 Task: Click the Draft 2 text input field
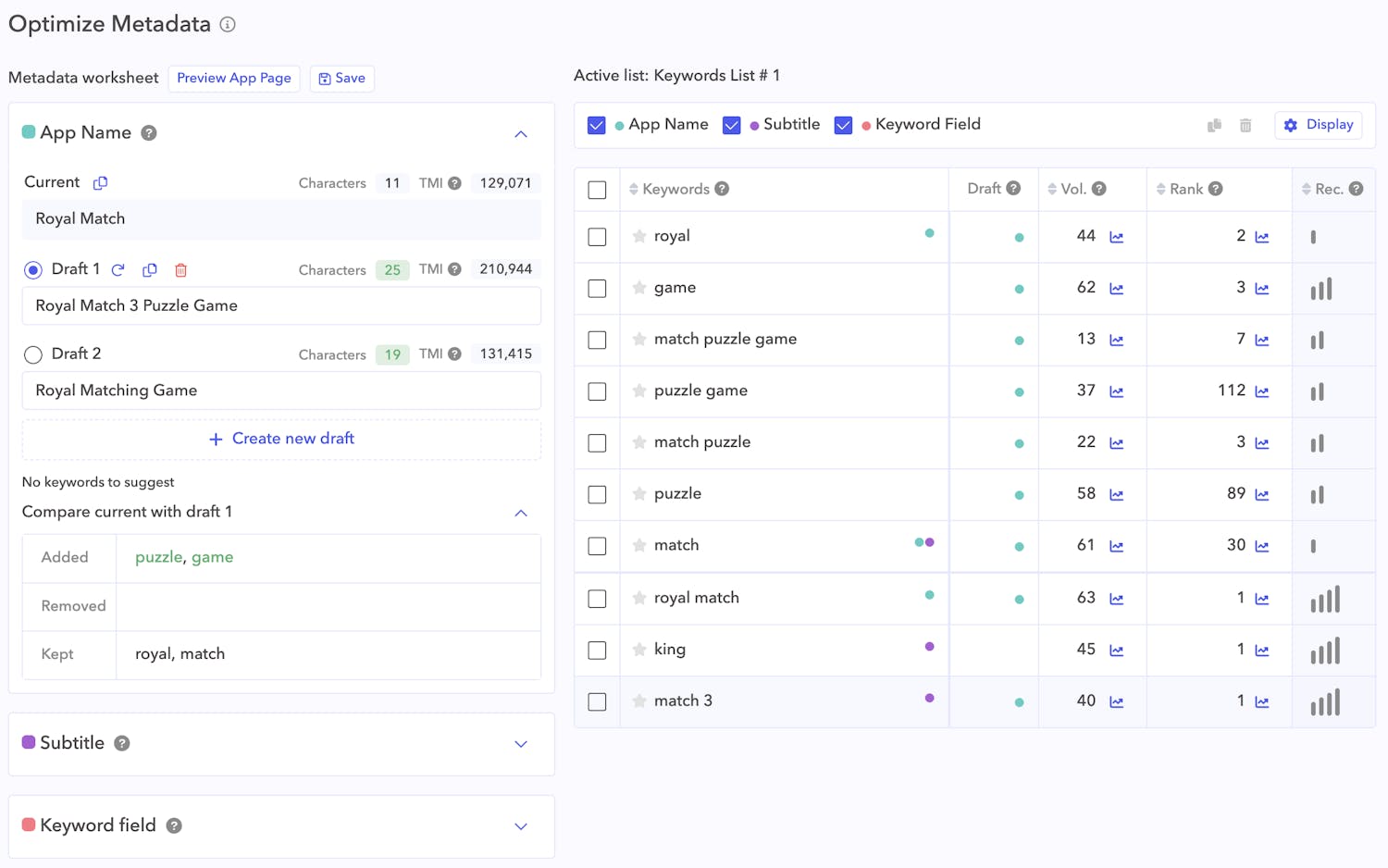[x=280, y=390]
